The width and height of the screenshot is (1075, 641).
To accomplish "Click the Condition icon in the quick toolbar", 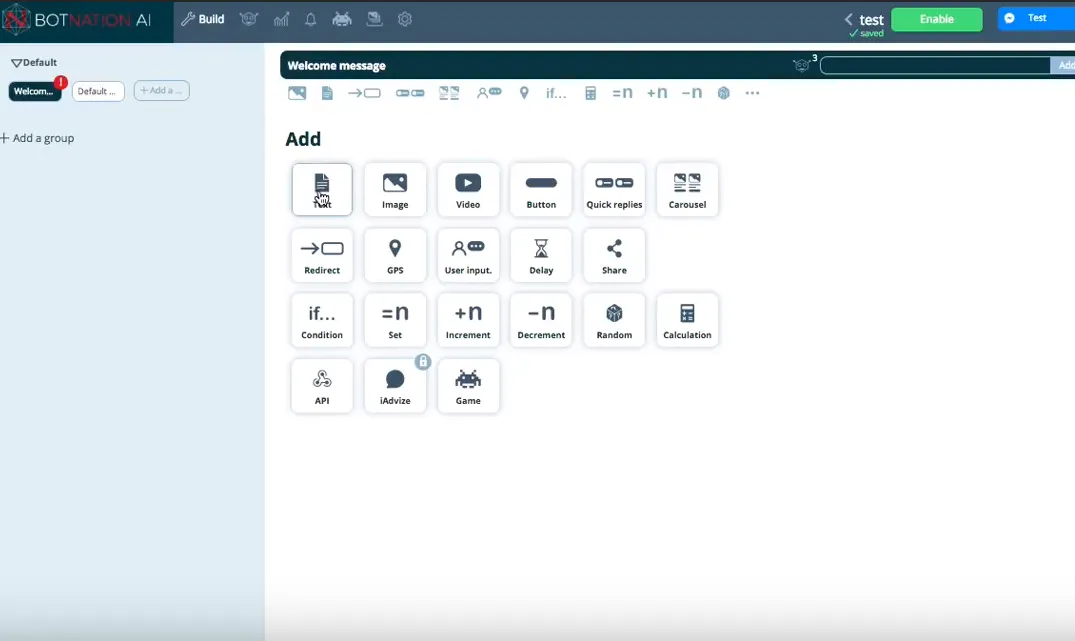I will coord(556,92).
